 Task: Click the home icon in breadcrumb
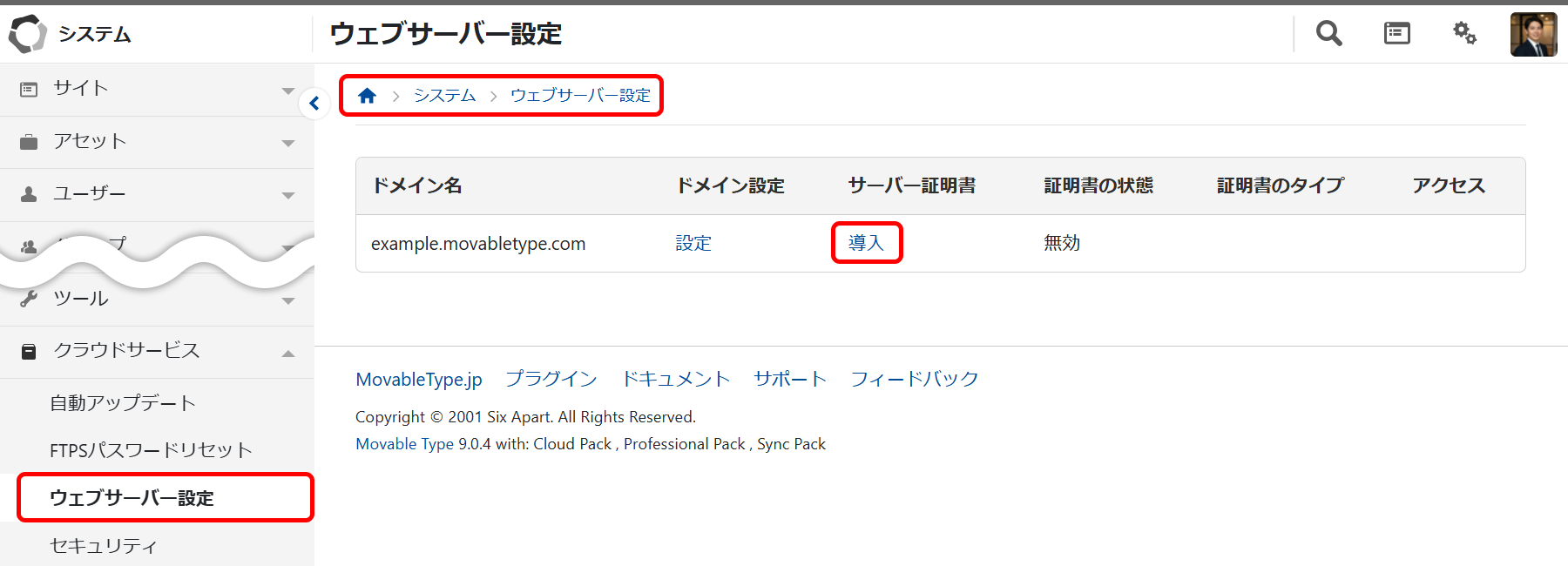(367, 96)
